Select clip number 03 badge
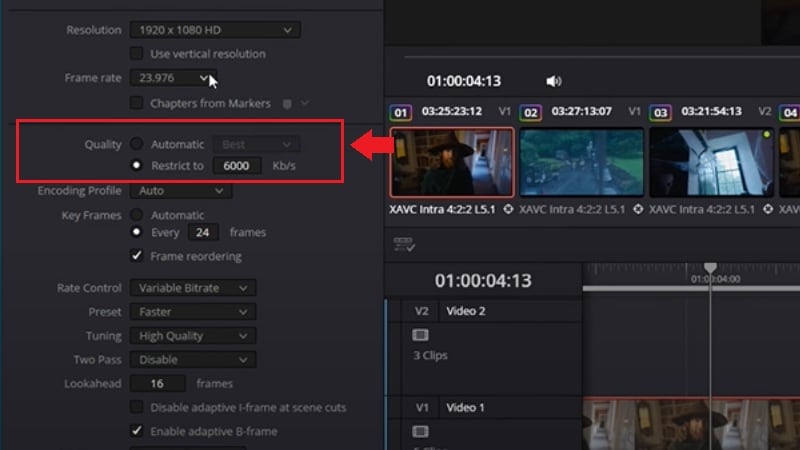The image size is (800, 450). [x=660, y=113]
